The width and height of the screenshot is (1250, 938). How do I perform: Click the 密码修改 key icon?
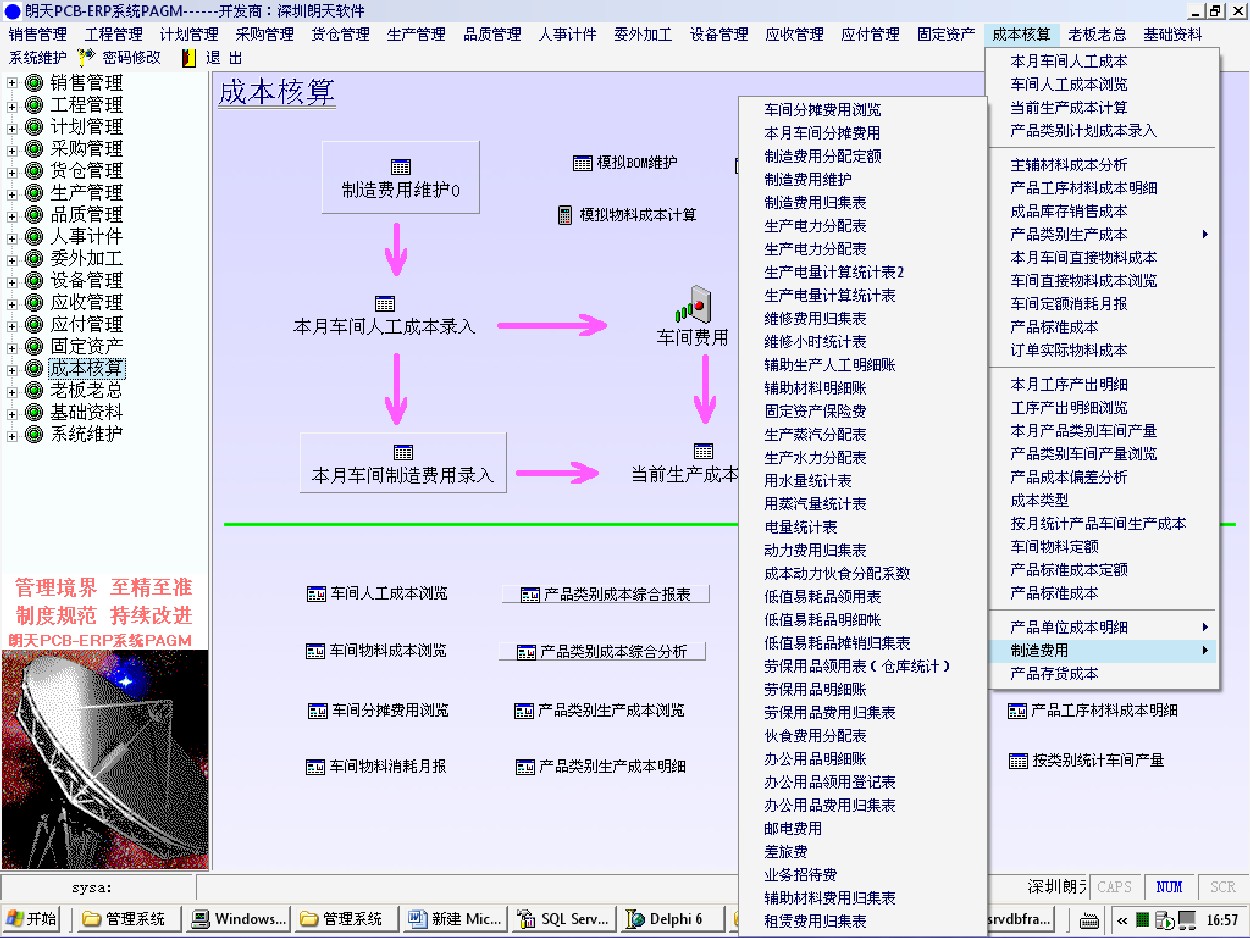[87, 58]
